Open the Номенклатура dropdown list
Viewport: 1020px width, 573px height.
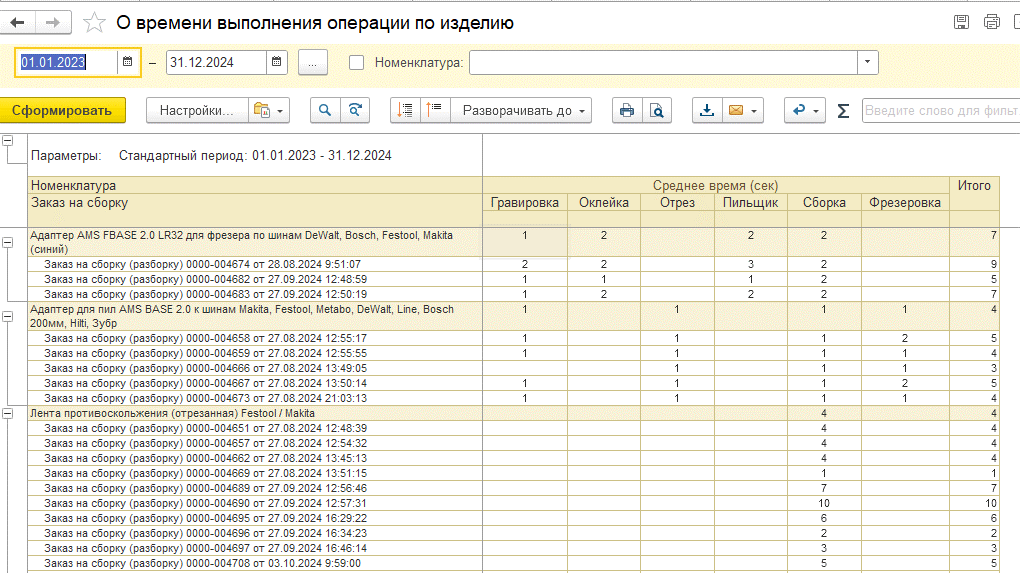[867, 62]
